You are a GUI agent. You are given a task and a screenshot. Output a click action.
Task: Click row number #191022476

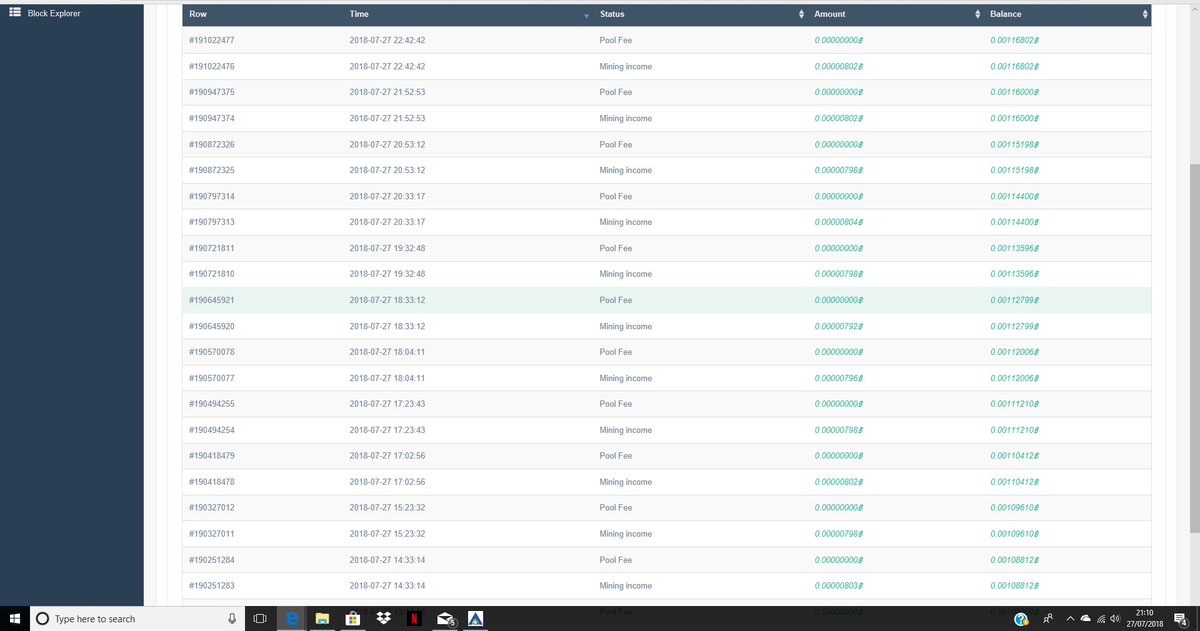(212, 66)
